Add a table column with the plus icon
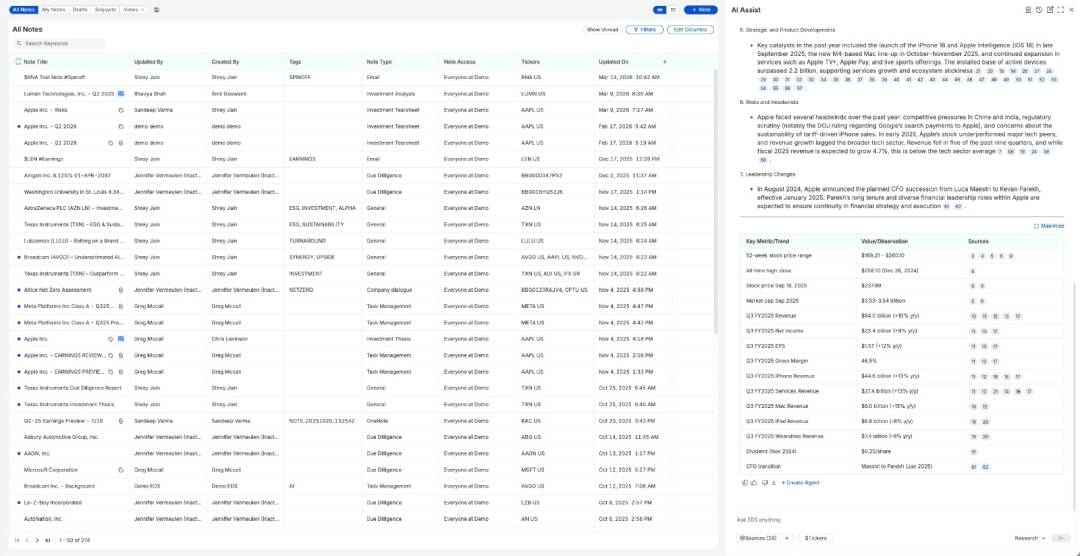Viewport: 1080px width, 556px height. (664, 62)
